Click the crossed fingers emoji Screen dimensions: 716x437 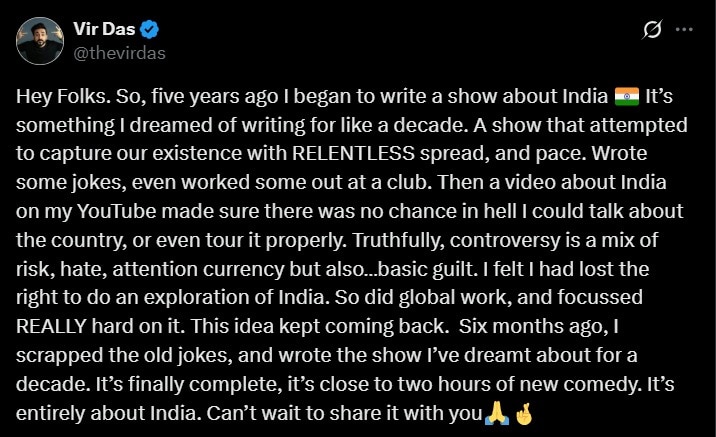click(x=523, y=414)
